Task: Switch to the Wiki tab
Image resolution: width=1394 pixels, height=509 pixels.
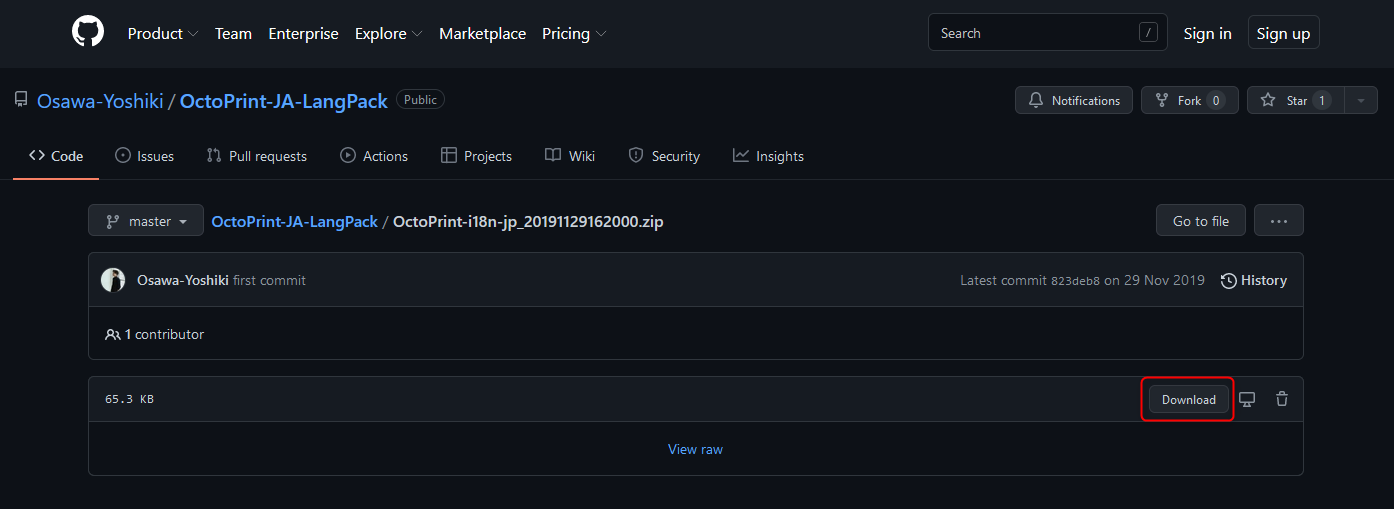Action: [x=570, y=156]
